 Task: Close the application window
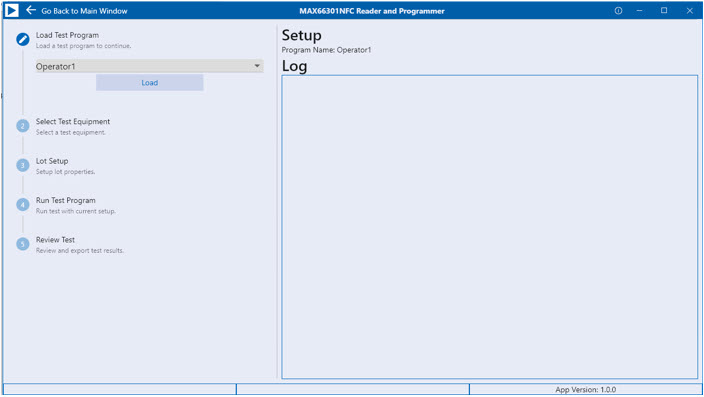pyautogui.click(x=690, y=11)
